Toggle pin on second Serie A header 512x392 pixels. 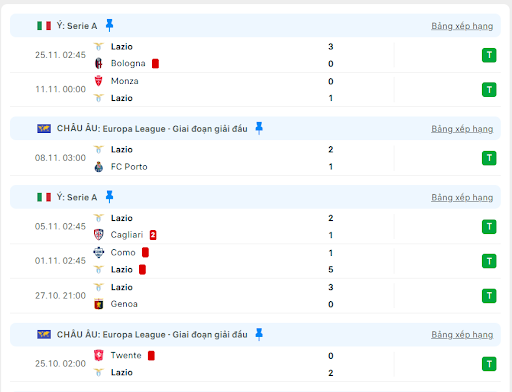click(x=109, y=197)
